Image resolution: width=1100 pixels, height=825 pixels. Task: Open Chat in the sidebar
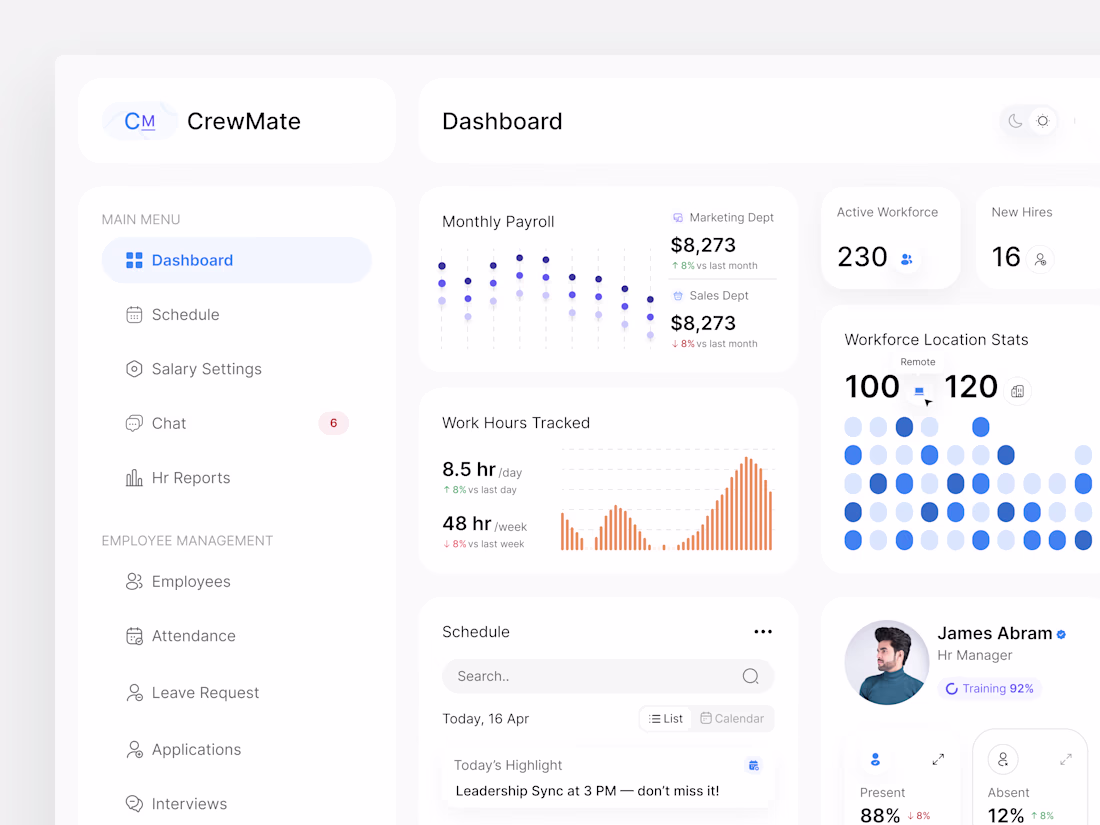coord(236,424)
